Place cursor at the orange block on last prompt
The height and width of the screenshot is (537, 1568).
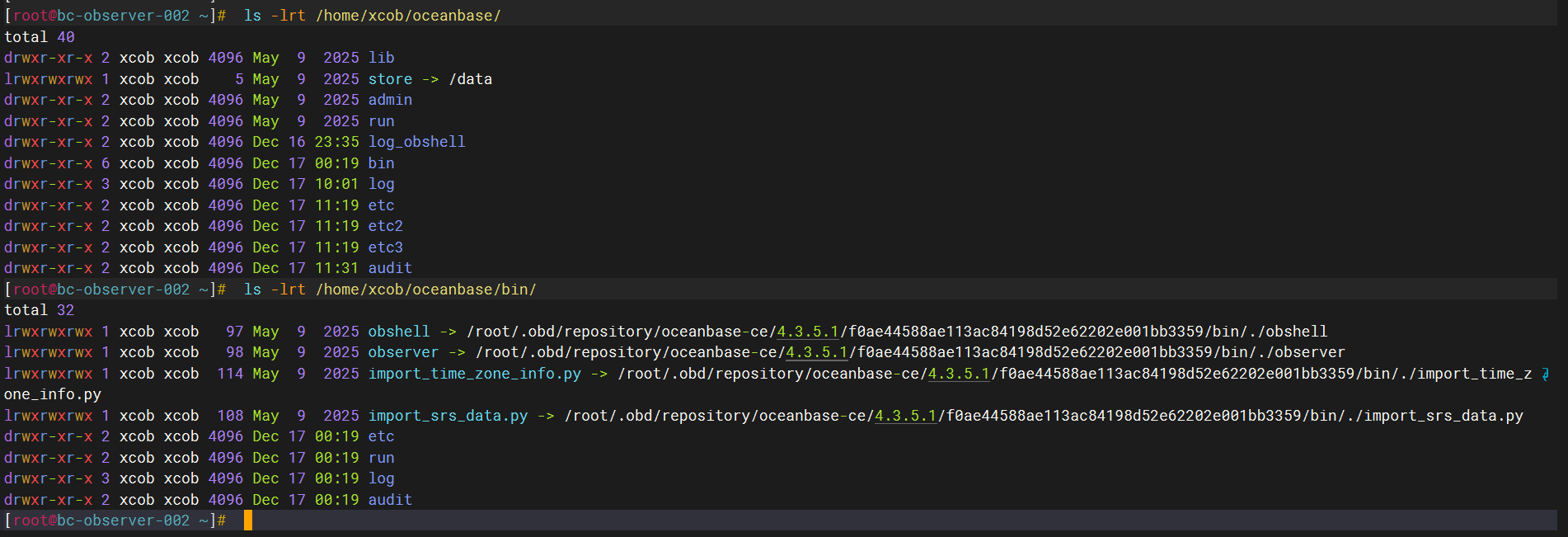click(x=248, y=521)
